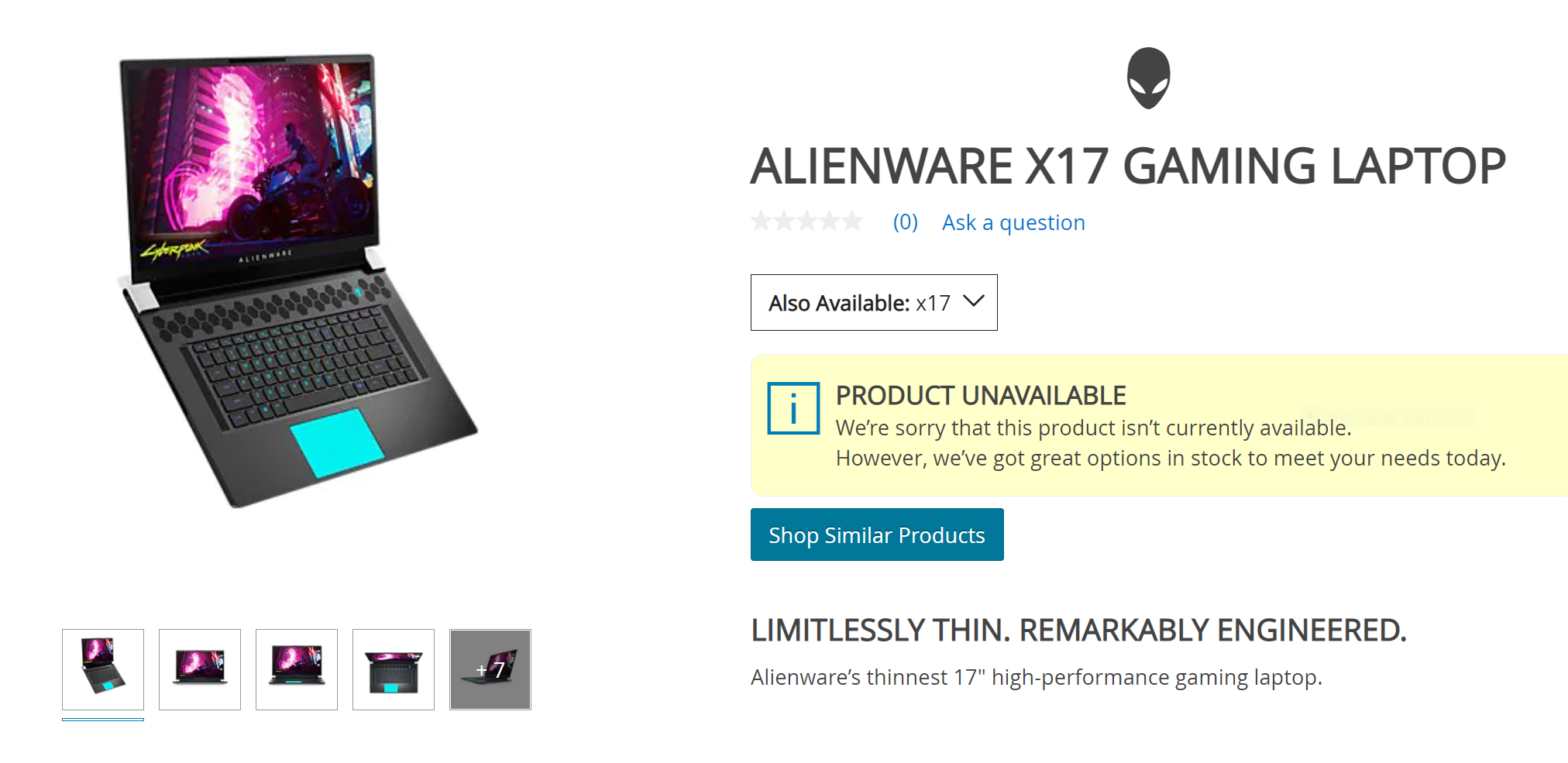The height and width of the screenshot is (763, 1568).
Task: Click the Also Available dropdown chevron arrow
Action: (x=973, y=301)
